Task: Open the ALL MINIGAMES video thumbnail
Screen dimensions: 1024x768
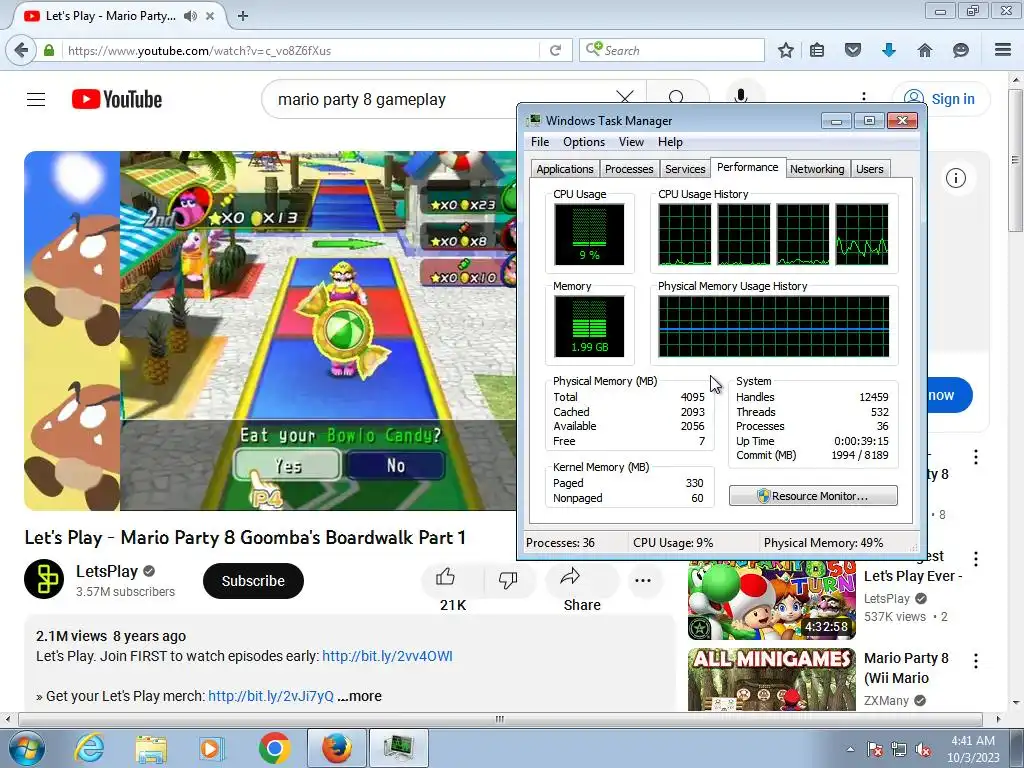Action: [771, 679]
